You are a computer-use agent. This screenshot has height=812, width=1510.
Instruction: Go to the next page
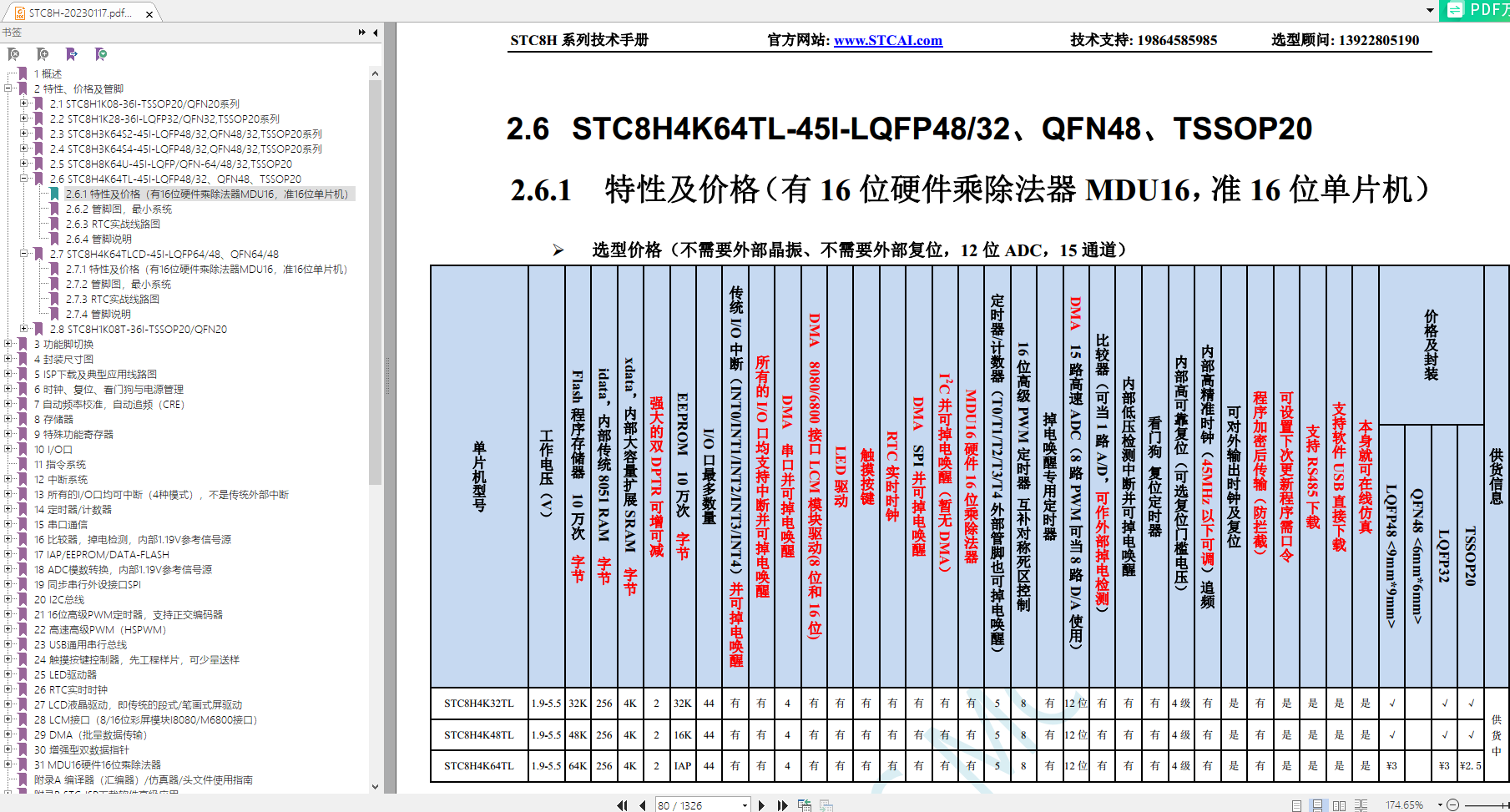(761, 805)
